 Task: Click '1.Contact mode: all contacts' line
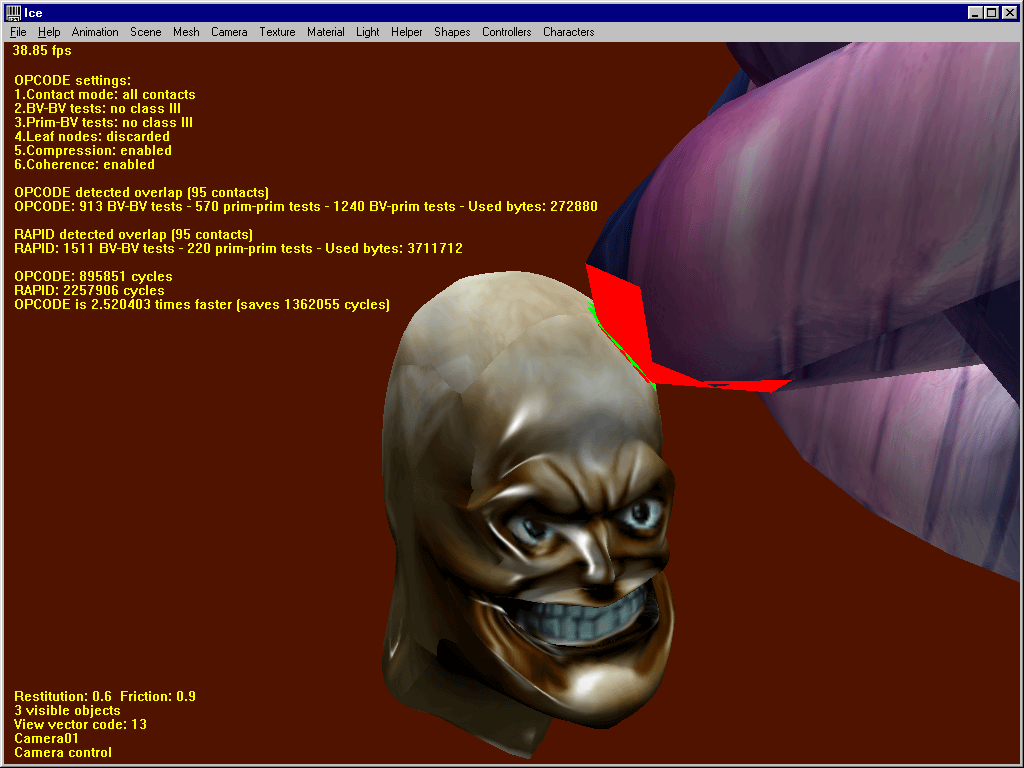(104, 95)
